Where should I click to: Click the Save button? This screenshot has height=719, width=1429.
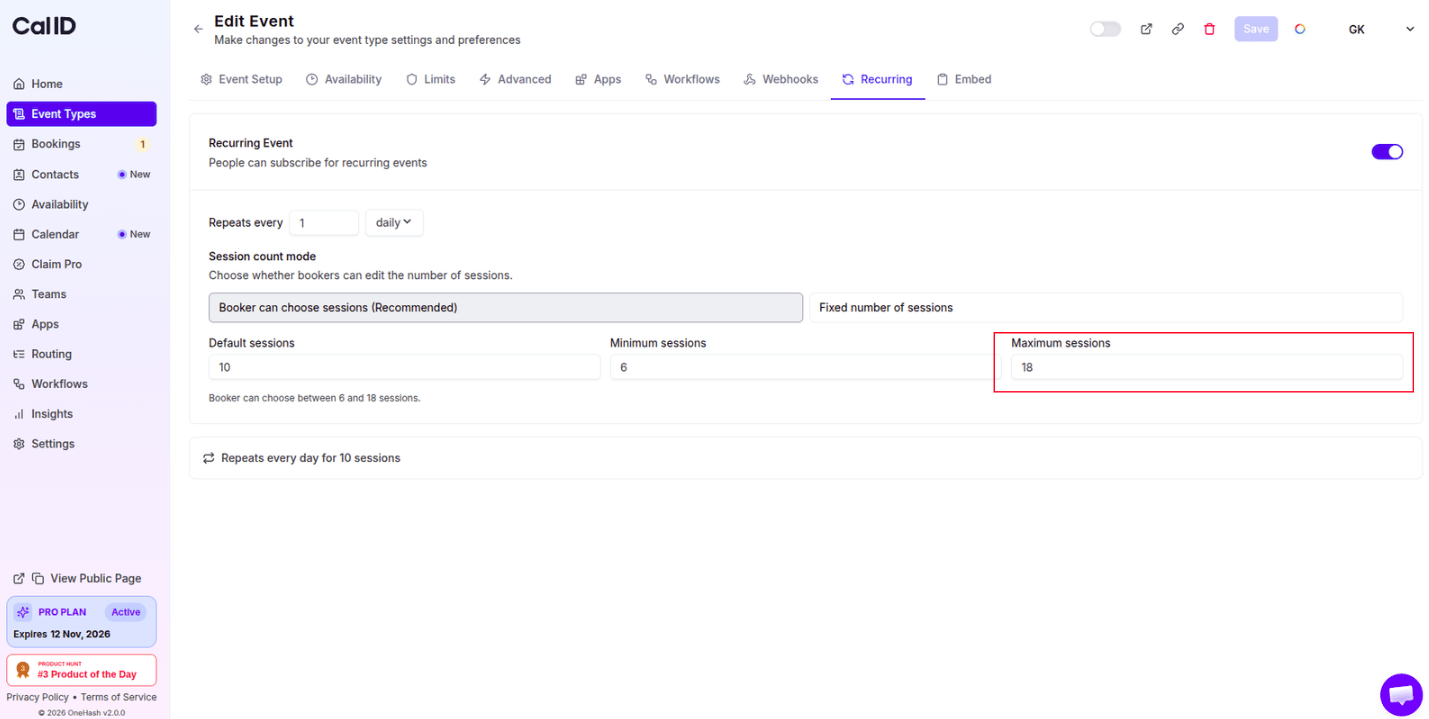click(1256, 29)
